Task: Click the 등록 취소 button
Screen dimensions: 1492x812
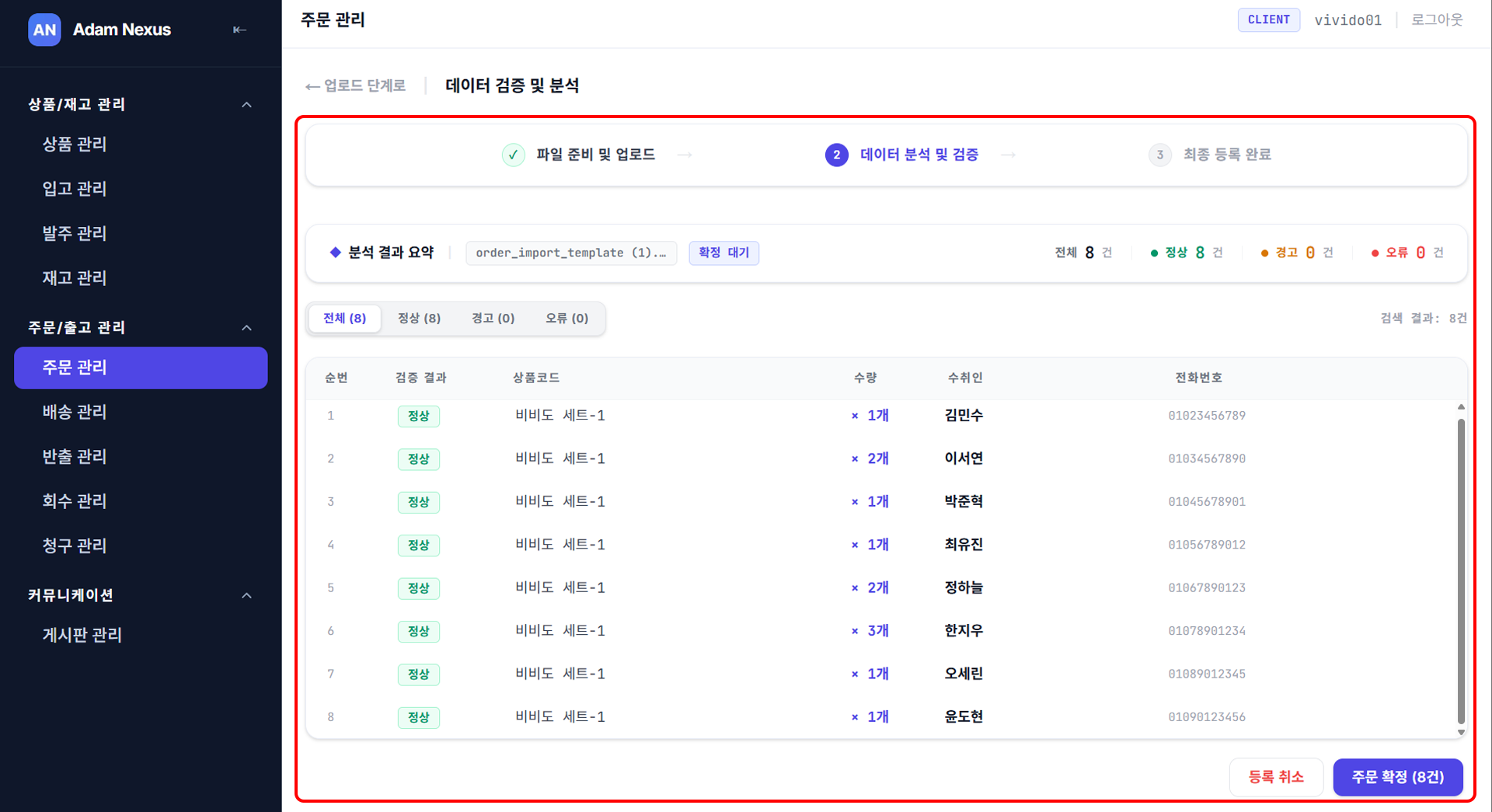Action: (x=1276, y=777)
